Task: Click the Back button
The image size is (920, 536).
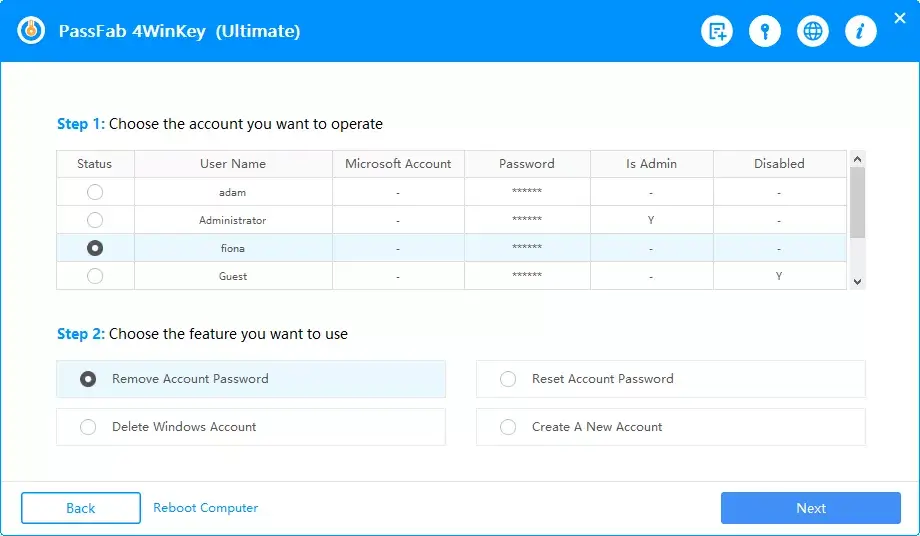Action: pyautogui.click(x=81, y=508)
